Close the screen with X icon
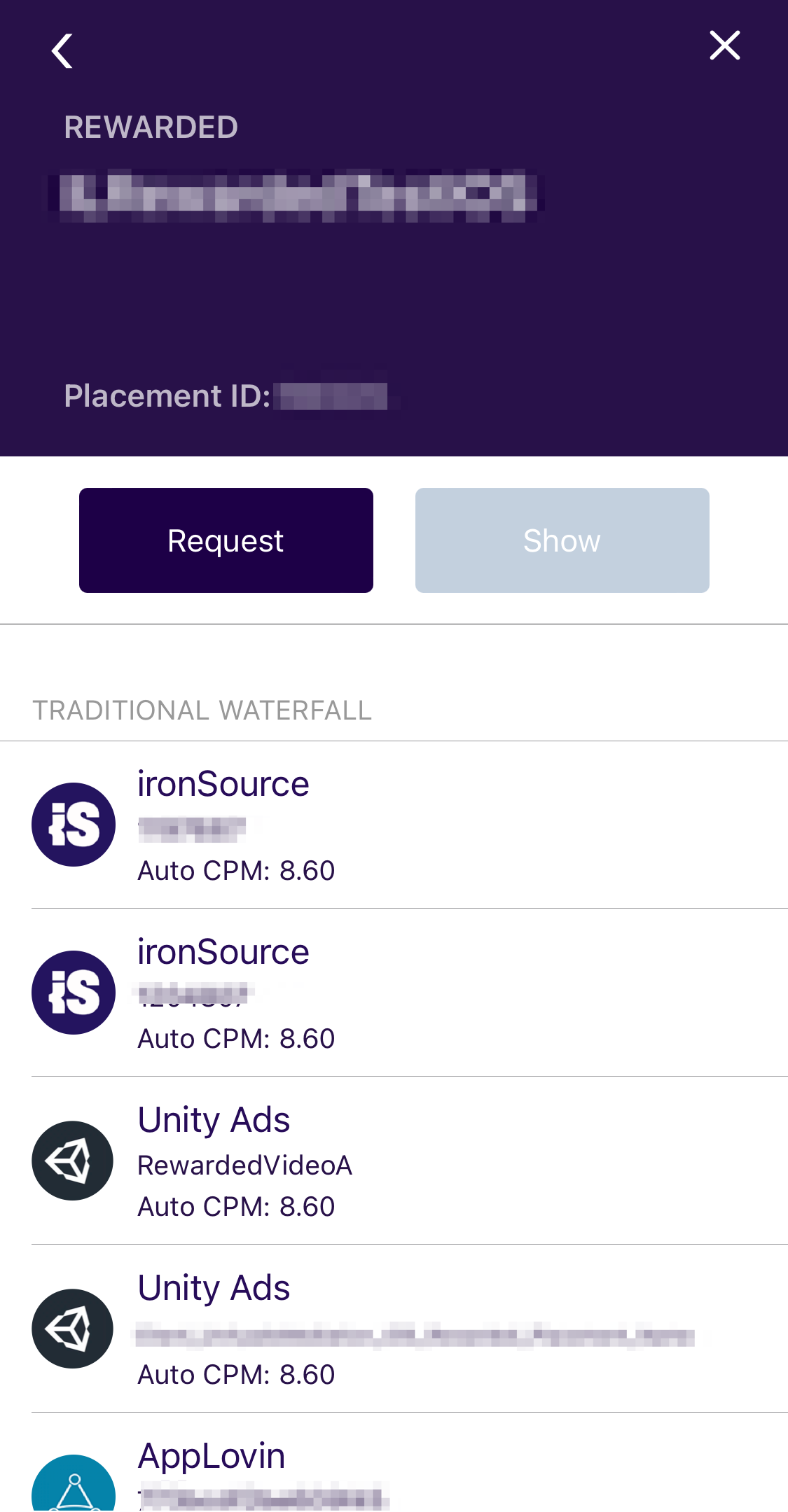 [725, 45]
